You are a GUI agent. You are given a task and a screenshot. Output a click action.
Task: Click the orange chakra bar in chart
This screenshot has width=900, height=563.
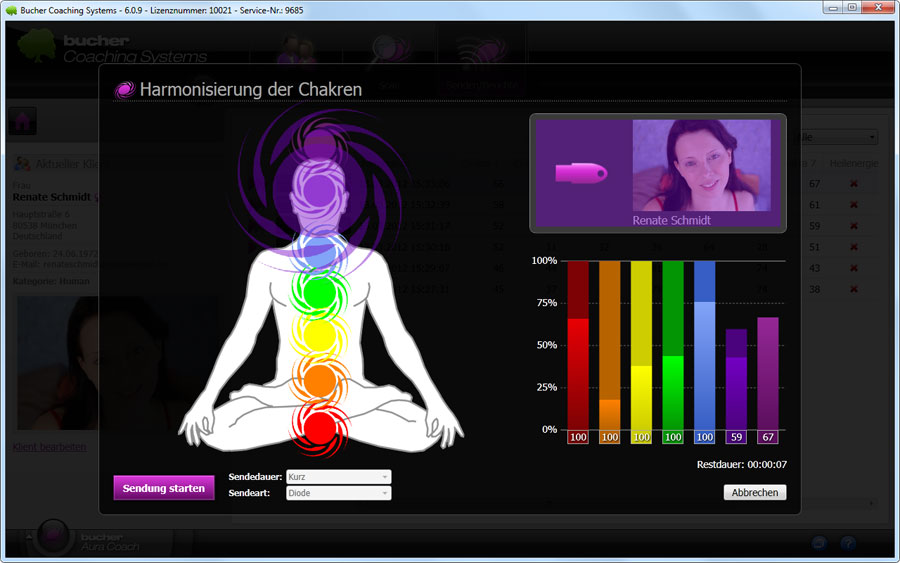pos(610,345)
